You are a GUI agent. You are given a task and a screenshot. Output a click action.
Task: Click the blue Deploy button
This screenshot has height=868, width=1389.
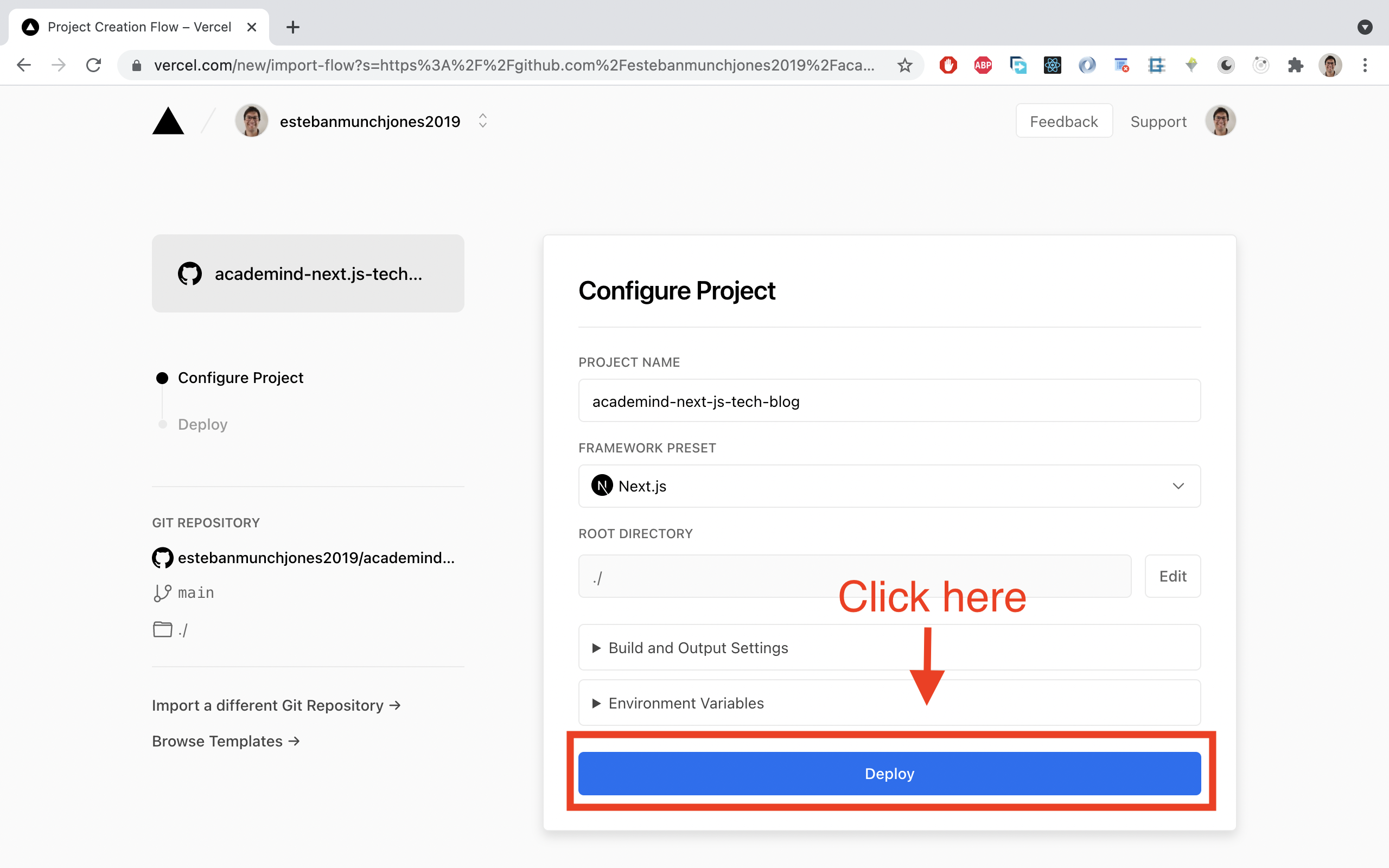[889, 773]
